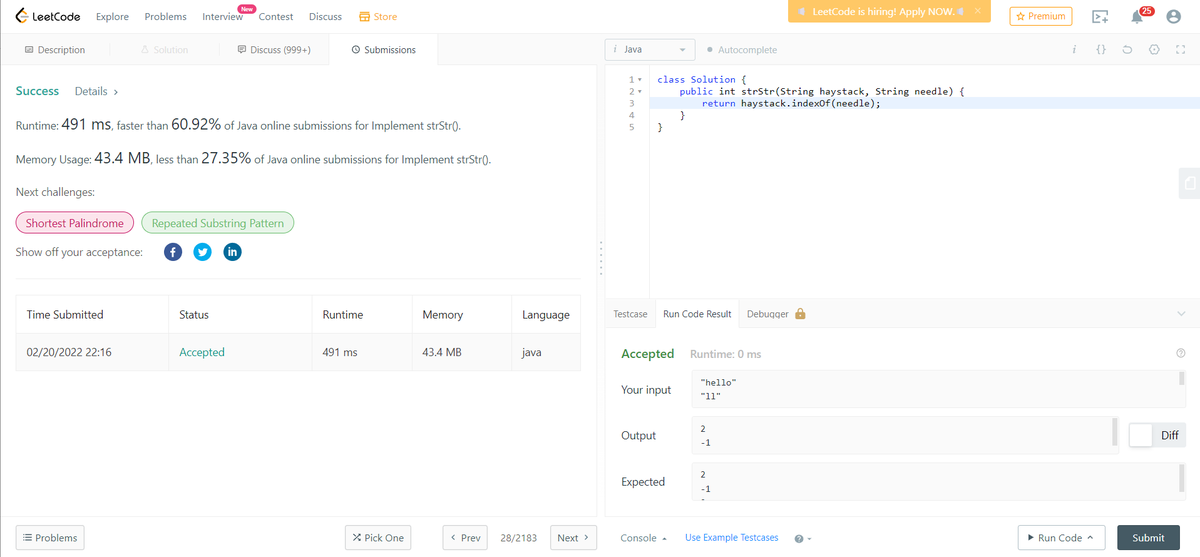This screenshot has width=1200, height=557.
Task: Open the playground icon in the header
Action: (1100, 17)
